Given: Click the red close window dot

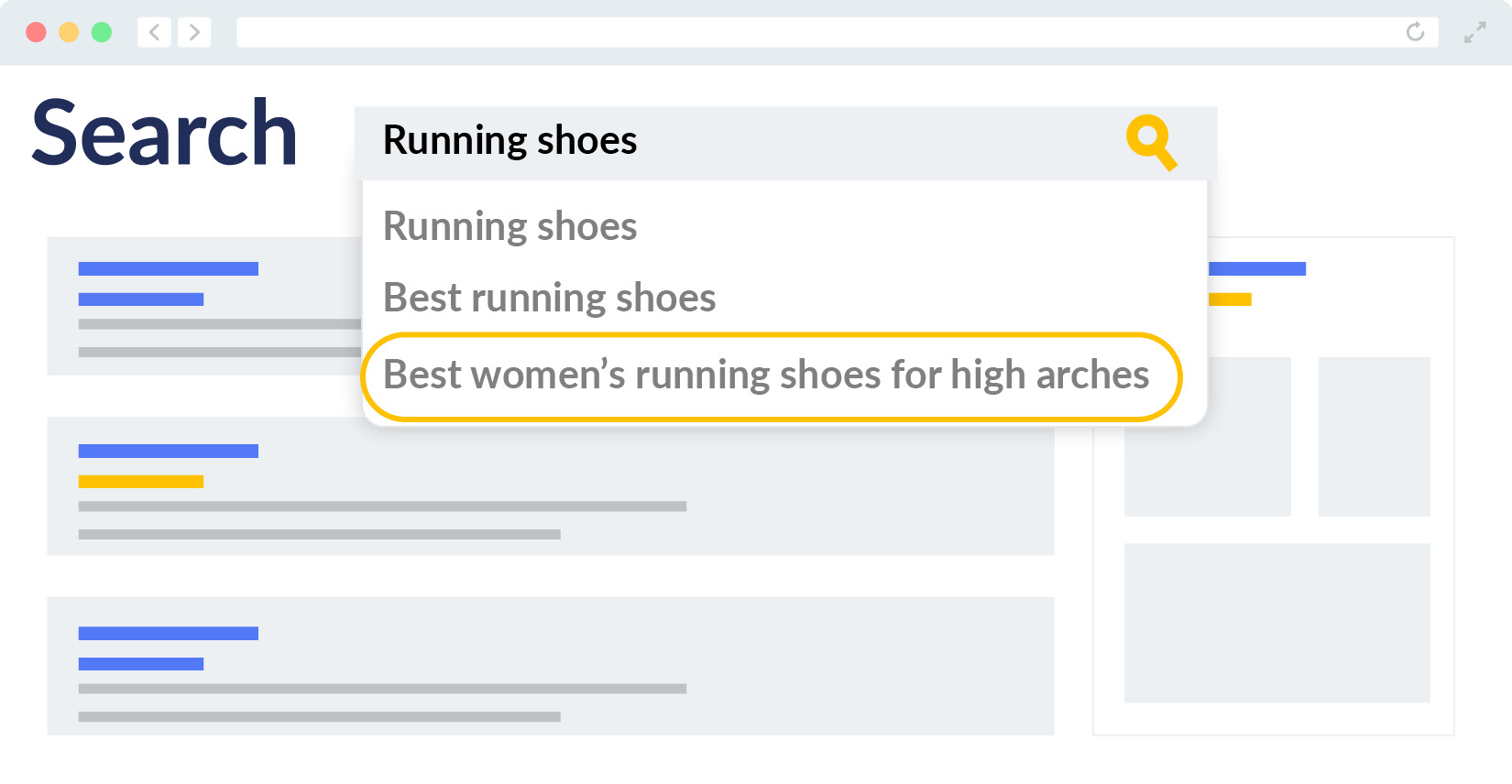Looking at the screenshot, I should point(37,32).
